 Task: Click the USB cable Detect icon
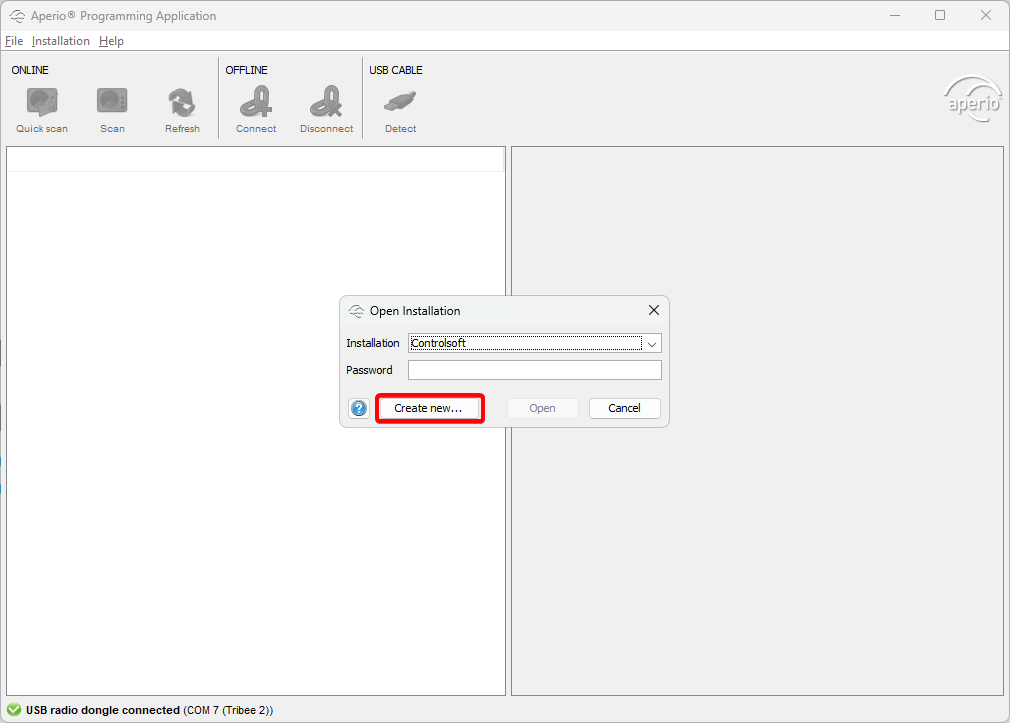tap(400, 102)
